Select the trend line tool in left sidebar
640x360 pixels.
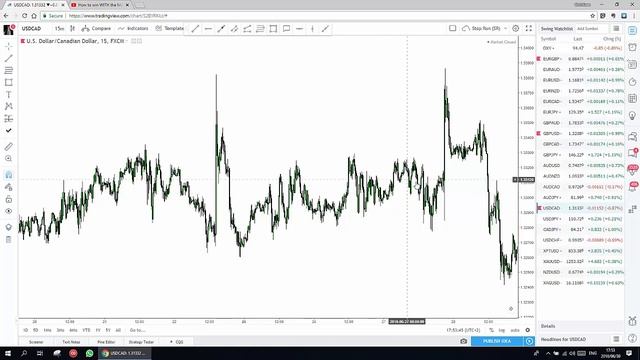pos(9,58)
